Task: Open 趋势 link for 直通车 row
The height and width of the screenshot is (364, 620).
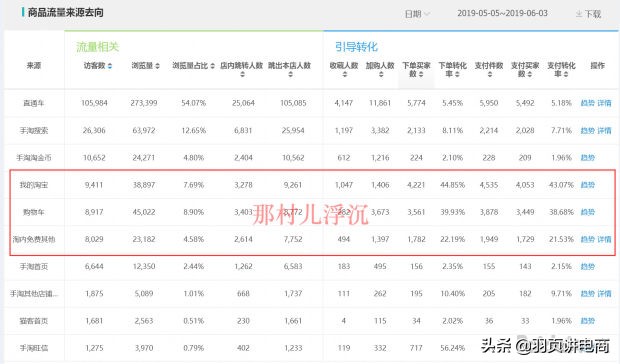Action: [588, 103]
